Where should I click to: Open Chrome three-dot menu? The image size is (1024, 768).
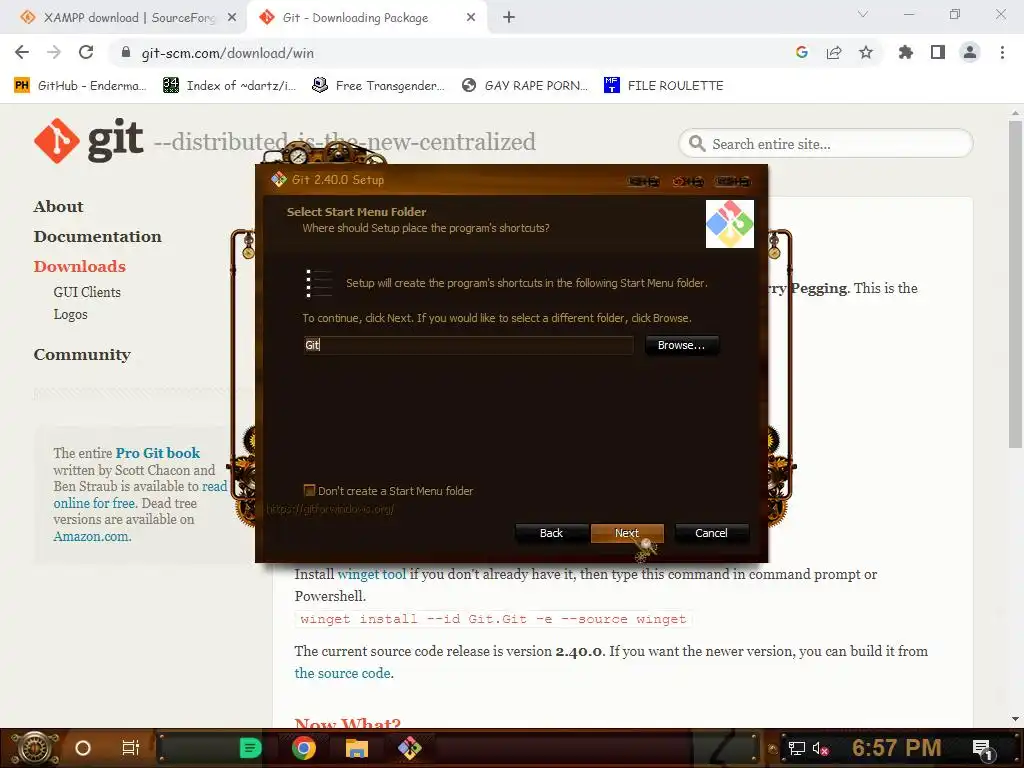tap(1002, 52)
